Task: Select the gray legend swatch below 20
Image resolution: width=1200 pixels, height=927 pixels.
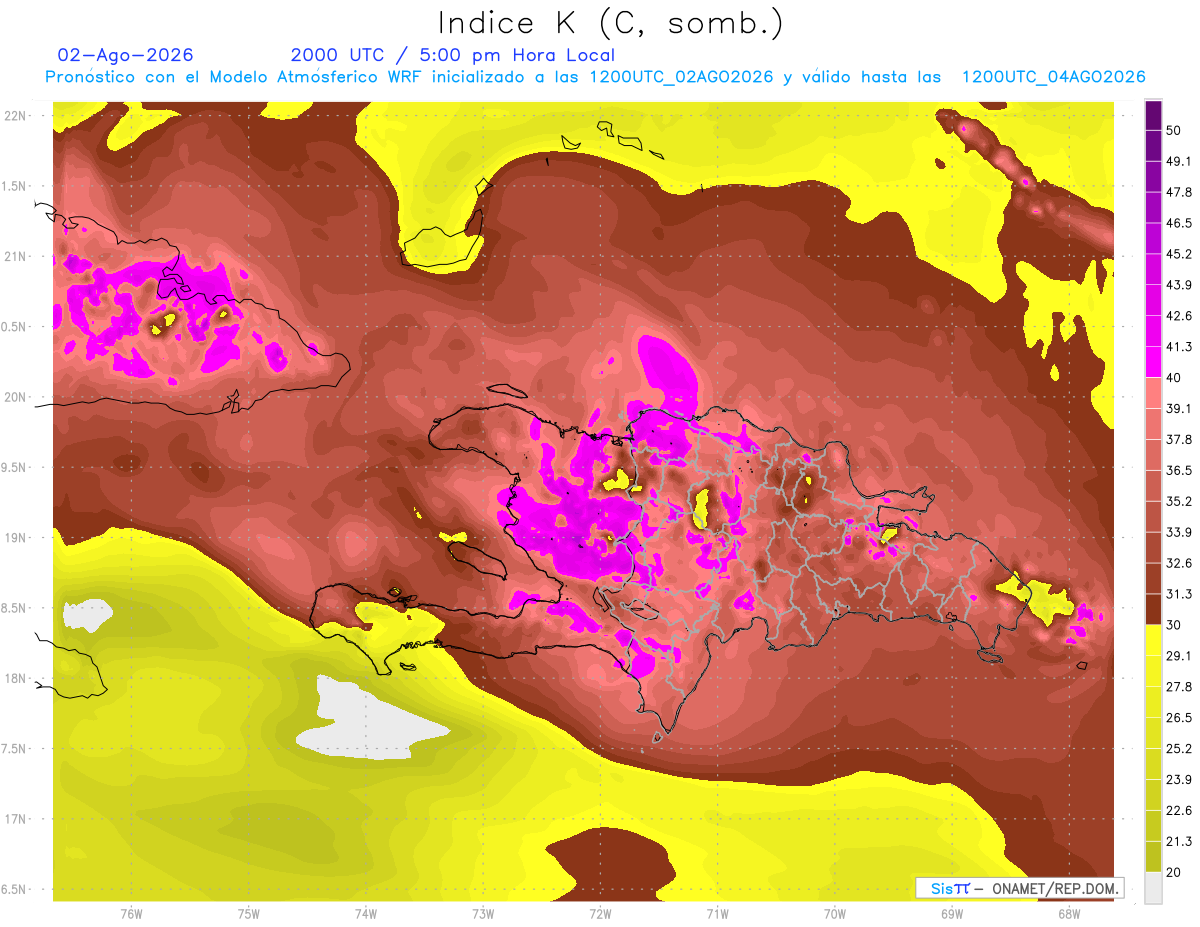Action: coord(1153,887)
